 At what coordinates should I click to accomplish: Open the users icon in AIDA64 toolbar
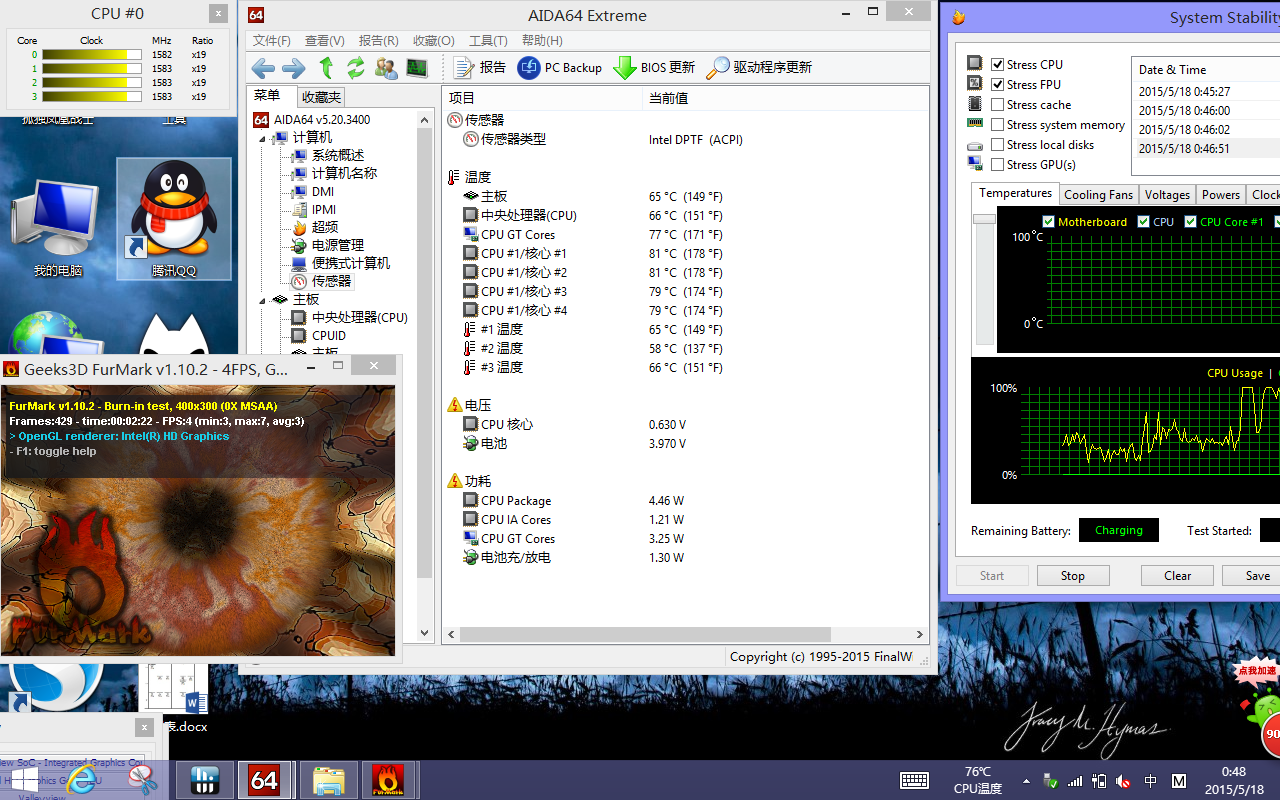click(386, 68)
